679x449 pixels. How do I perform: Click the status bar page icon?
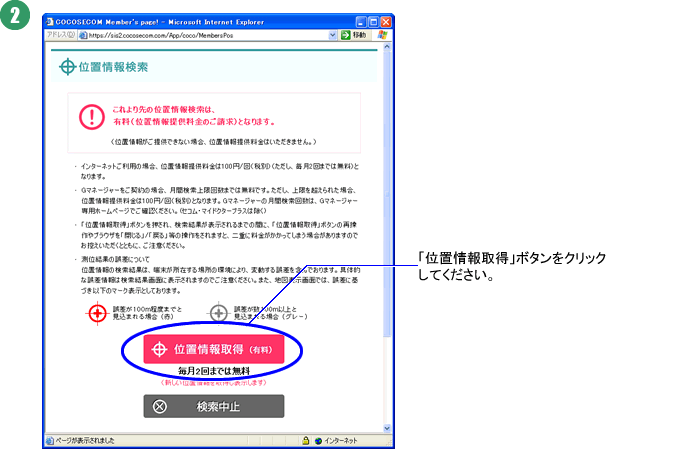(50, 441)
